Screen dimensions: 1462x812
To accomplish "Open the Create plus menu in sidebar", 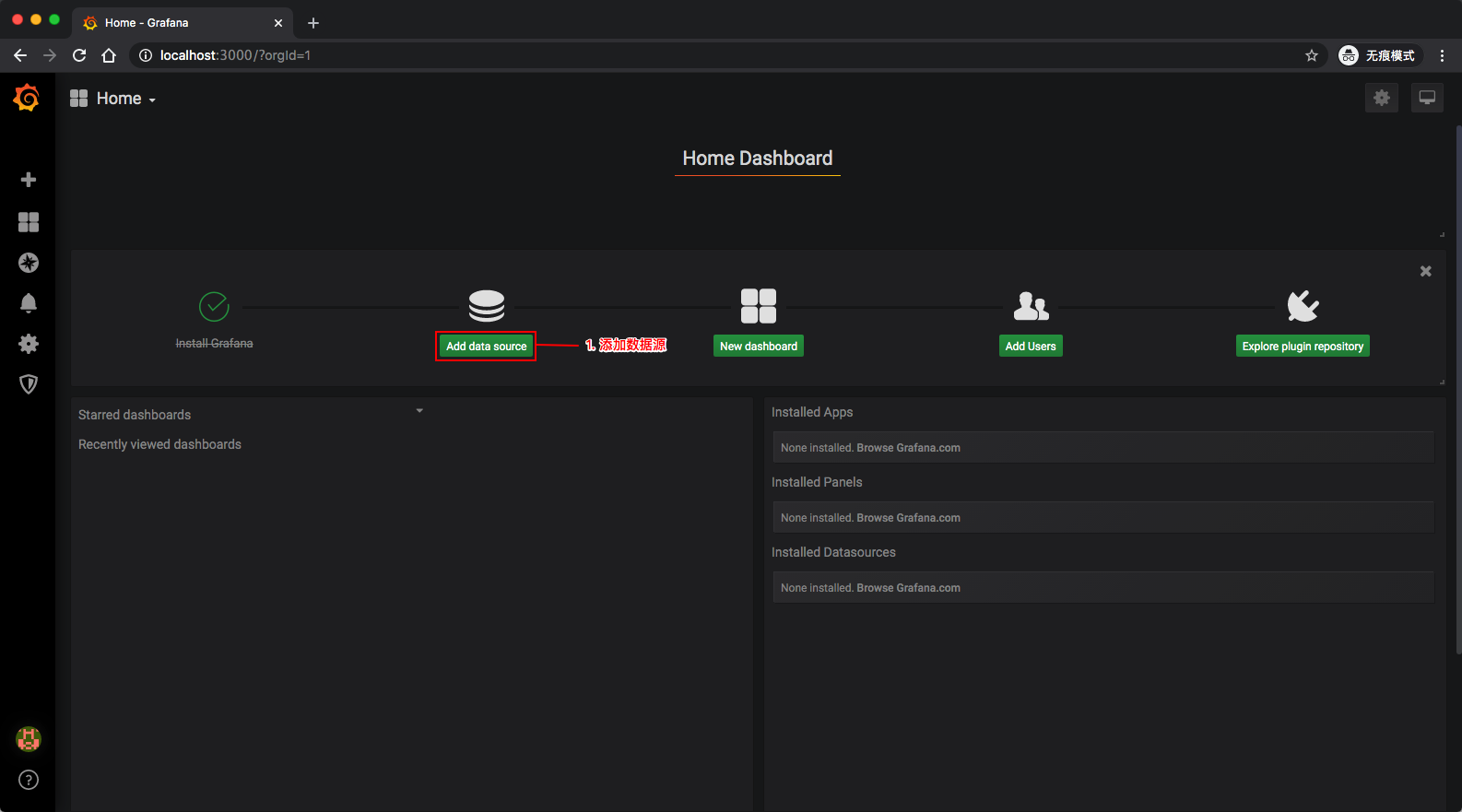I will pos(29,180).
